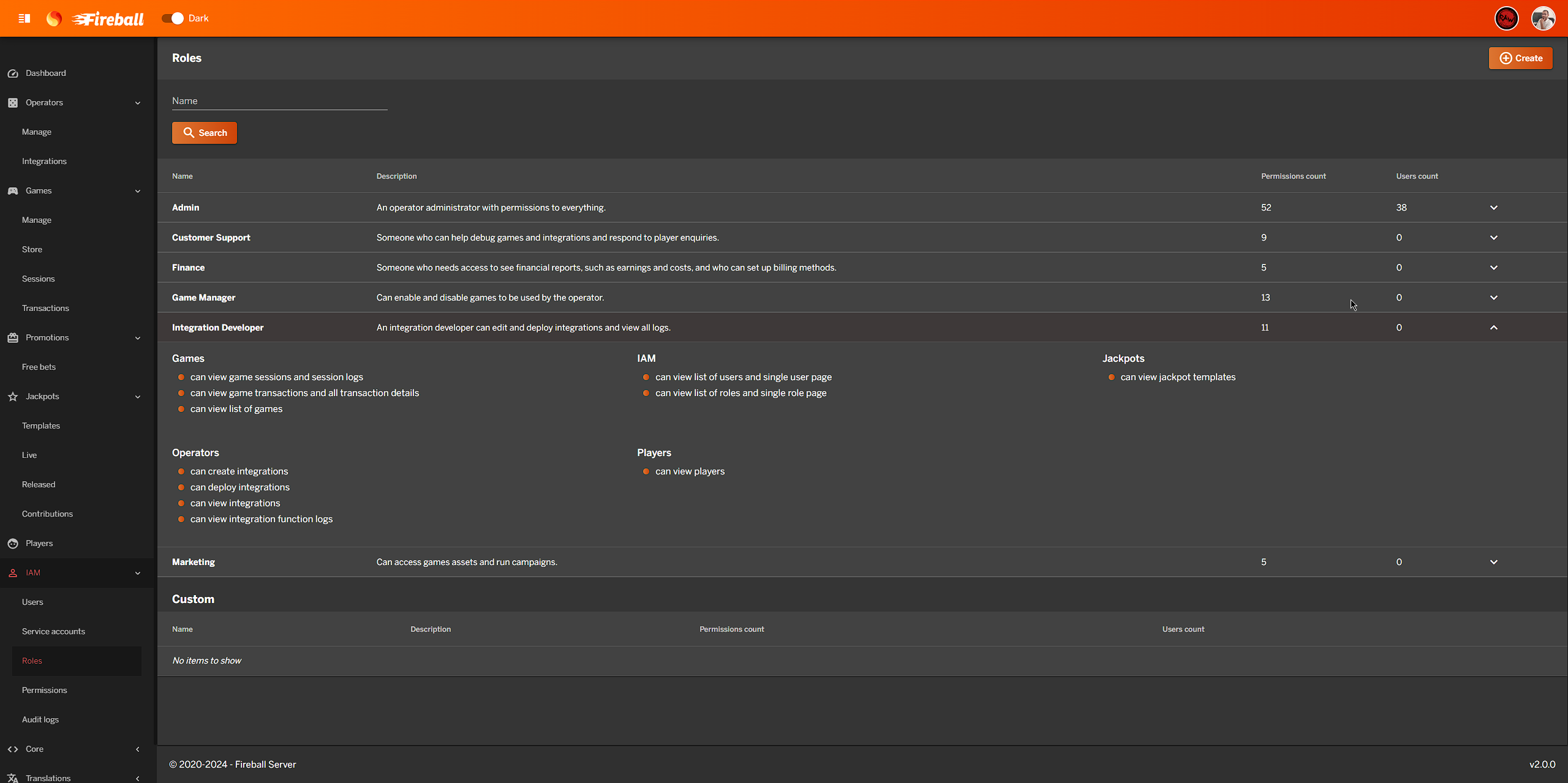Image resolution: width=1568 pixels, height=783 pixels.
Task: Collapse the Integration Developer role details
Action: [x=1494, y=328]
